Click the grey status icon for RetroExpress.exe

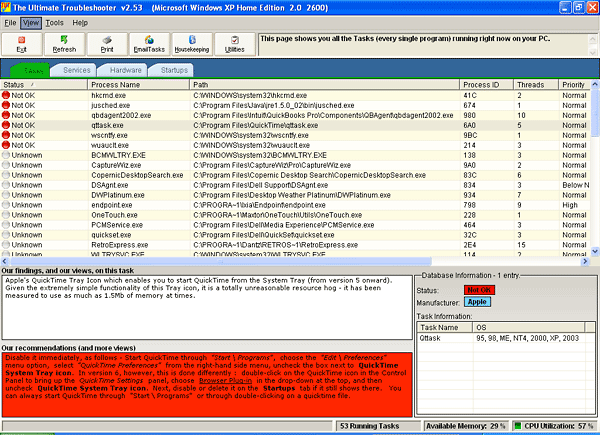coord(6,244)
